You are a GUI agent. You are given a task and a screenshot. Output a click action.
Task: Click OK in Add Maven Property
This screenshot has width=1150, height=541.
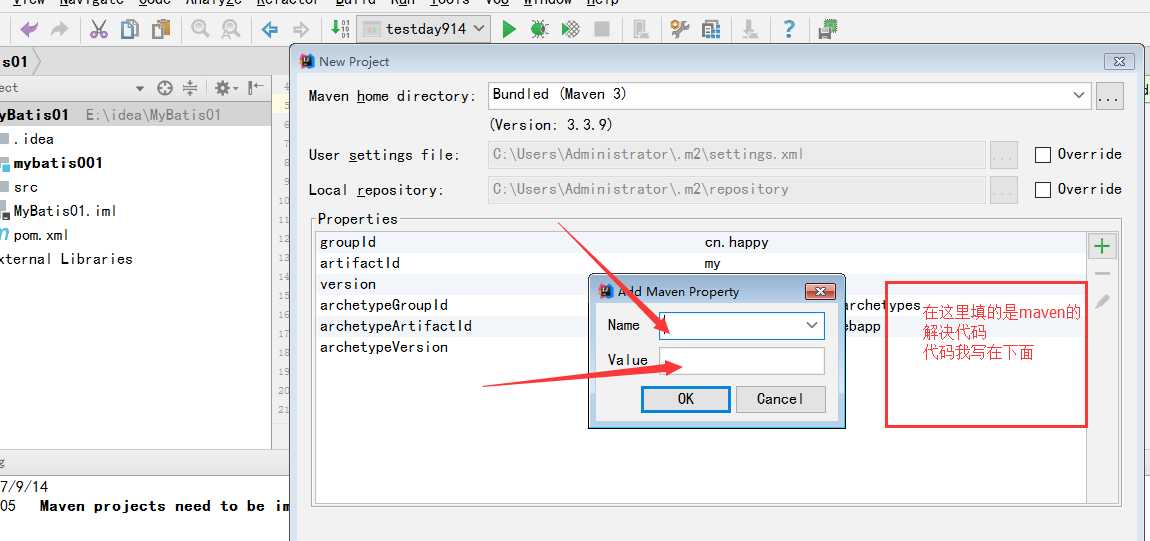pyautogui.click(x=686, y=399)
